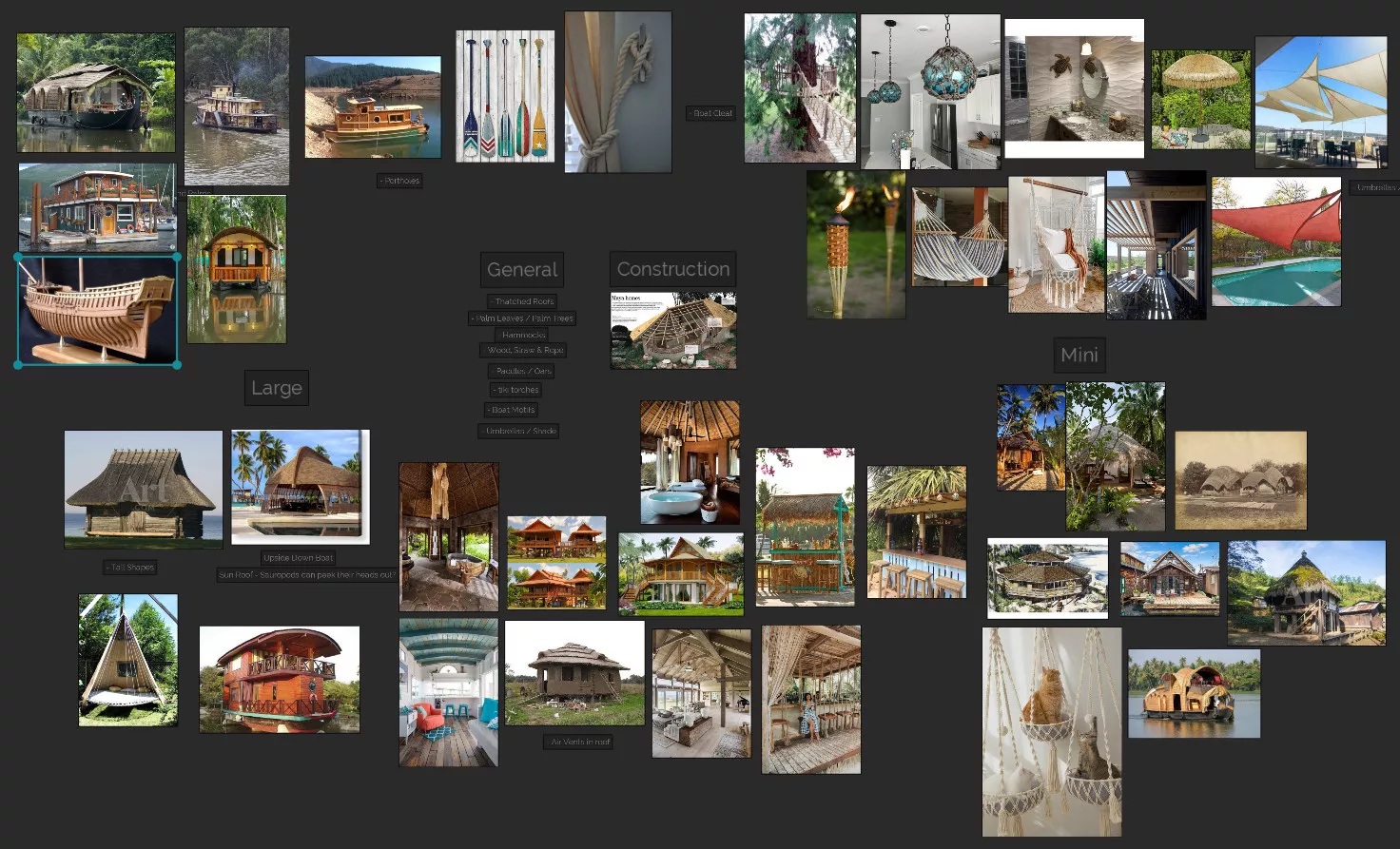Click the hanging teepee swing bed image
Image resolution: width=1400 pixels, height=849 pixels.
click(127, 660)
